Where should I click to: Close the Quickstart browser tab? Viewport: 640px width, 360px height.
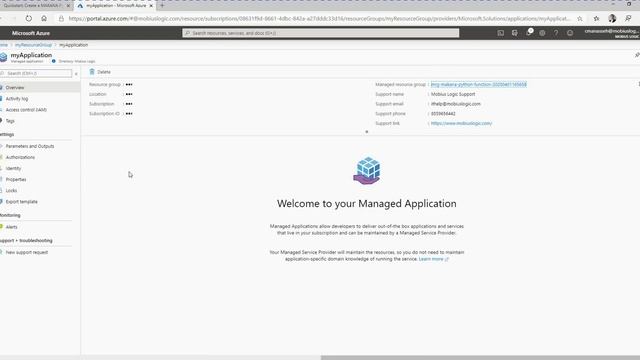(x=68, y=6)
